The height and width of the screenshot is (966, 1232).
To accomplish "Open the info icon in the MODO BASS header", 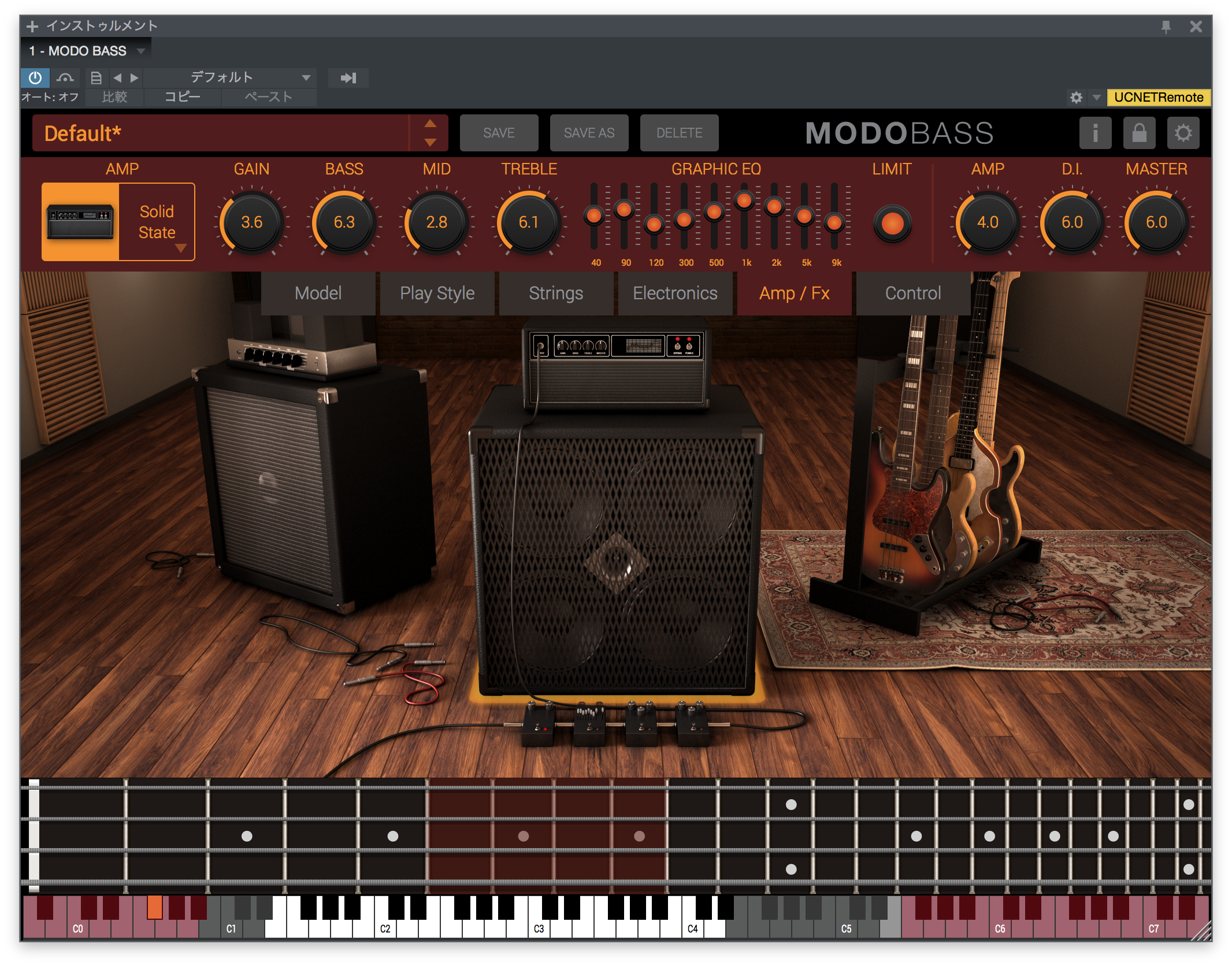I will 1095,133.
